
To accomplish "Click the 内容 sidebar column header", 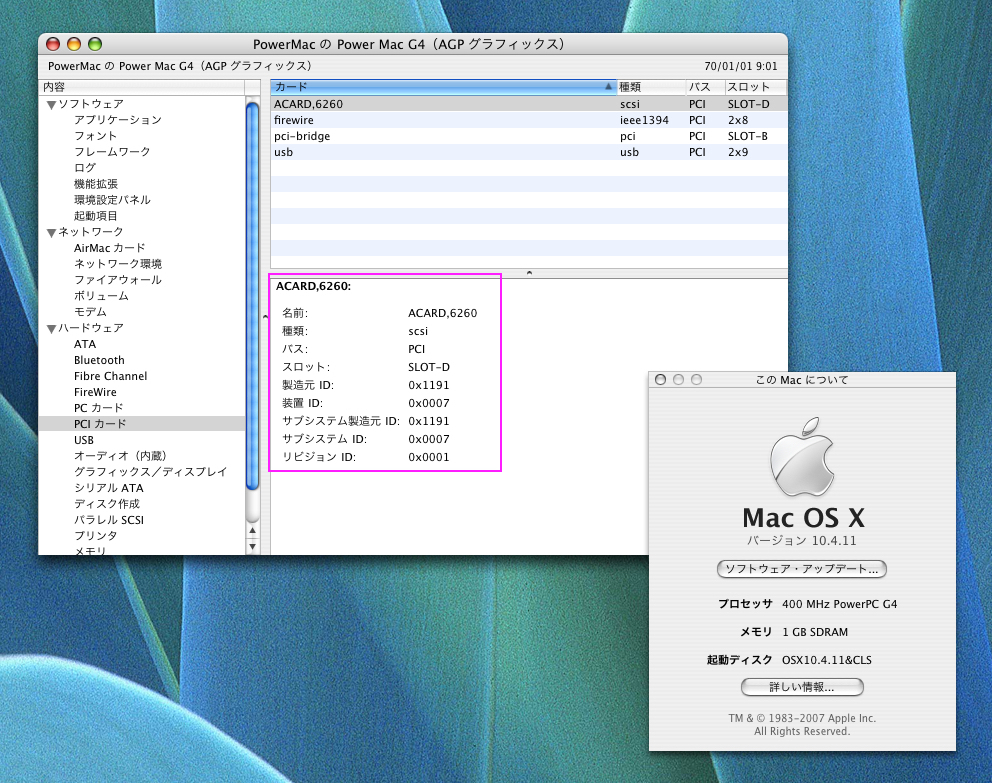I will click(143, 87).
